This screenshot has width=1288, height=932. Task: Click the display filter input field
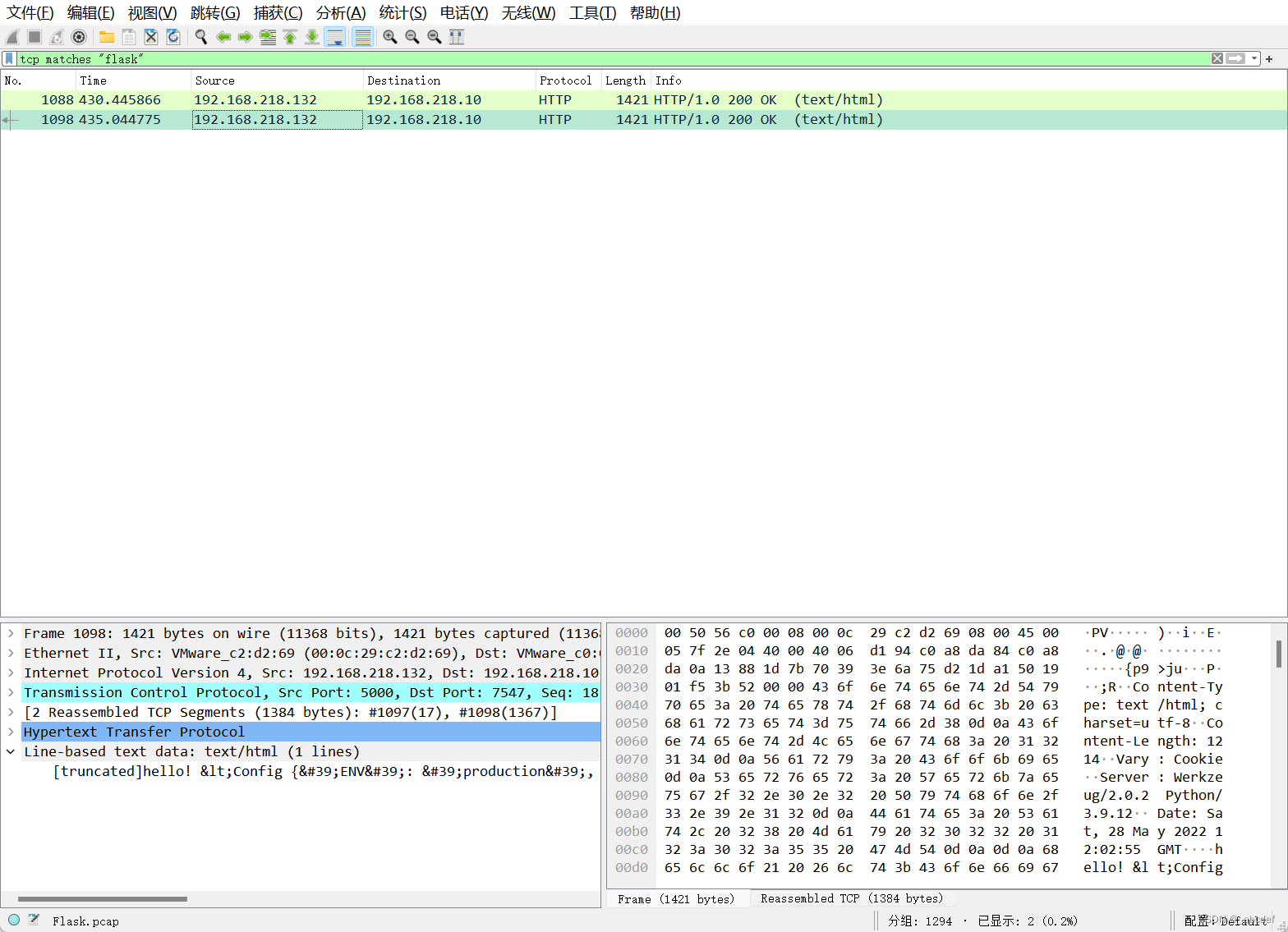tap(612, 59)
